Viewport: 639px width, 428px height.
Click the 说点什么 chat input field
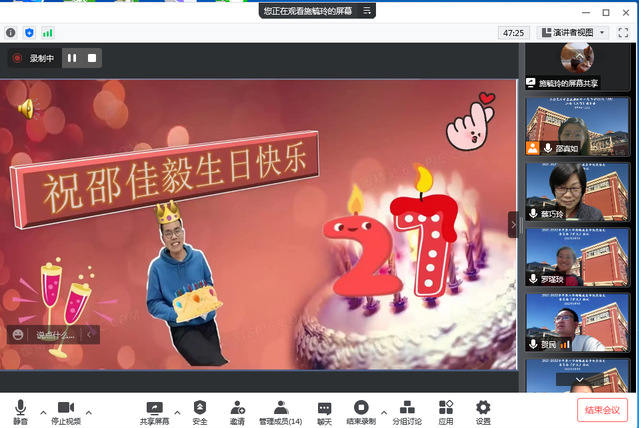pyautogui.click(x=55, y=335)
